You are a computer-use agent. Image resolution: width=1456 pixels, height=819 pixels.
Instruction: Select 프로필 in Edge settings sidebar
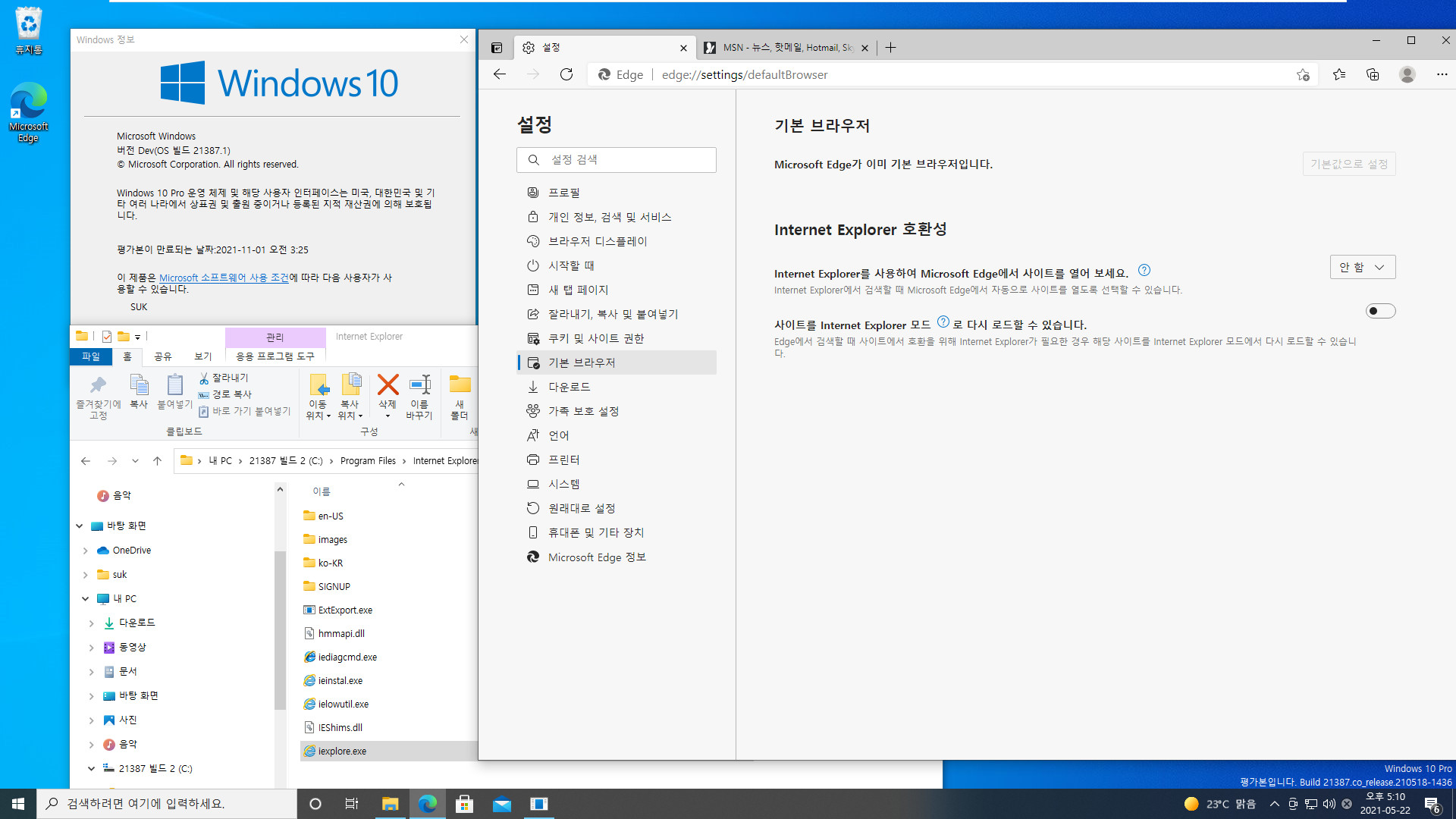617,193
